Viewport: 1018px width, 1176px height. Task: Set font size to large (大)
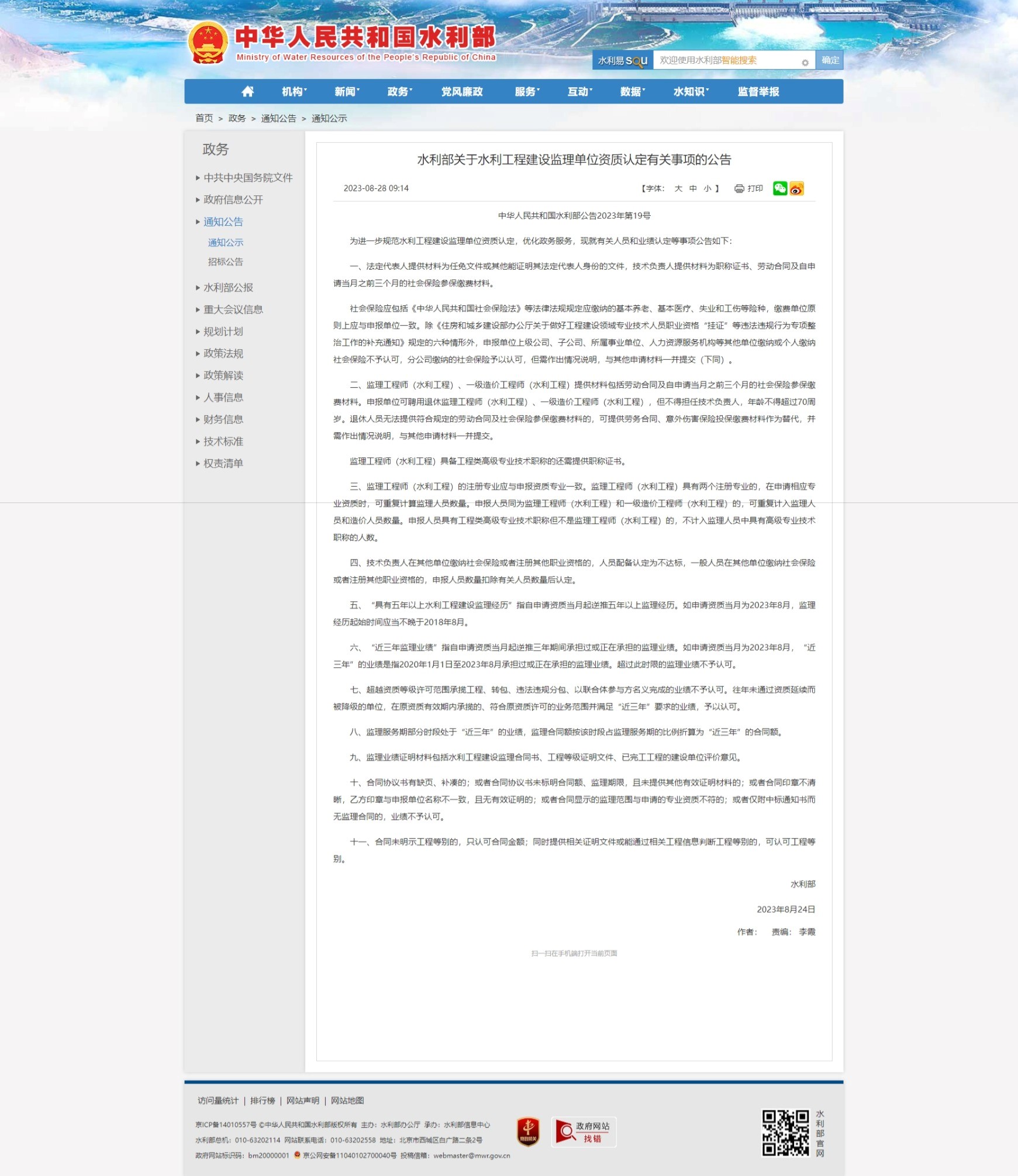coord(678,188)
